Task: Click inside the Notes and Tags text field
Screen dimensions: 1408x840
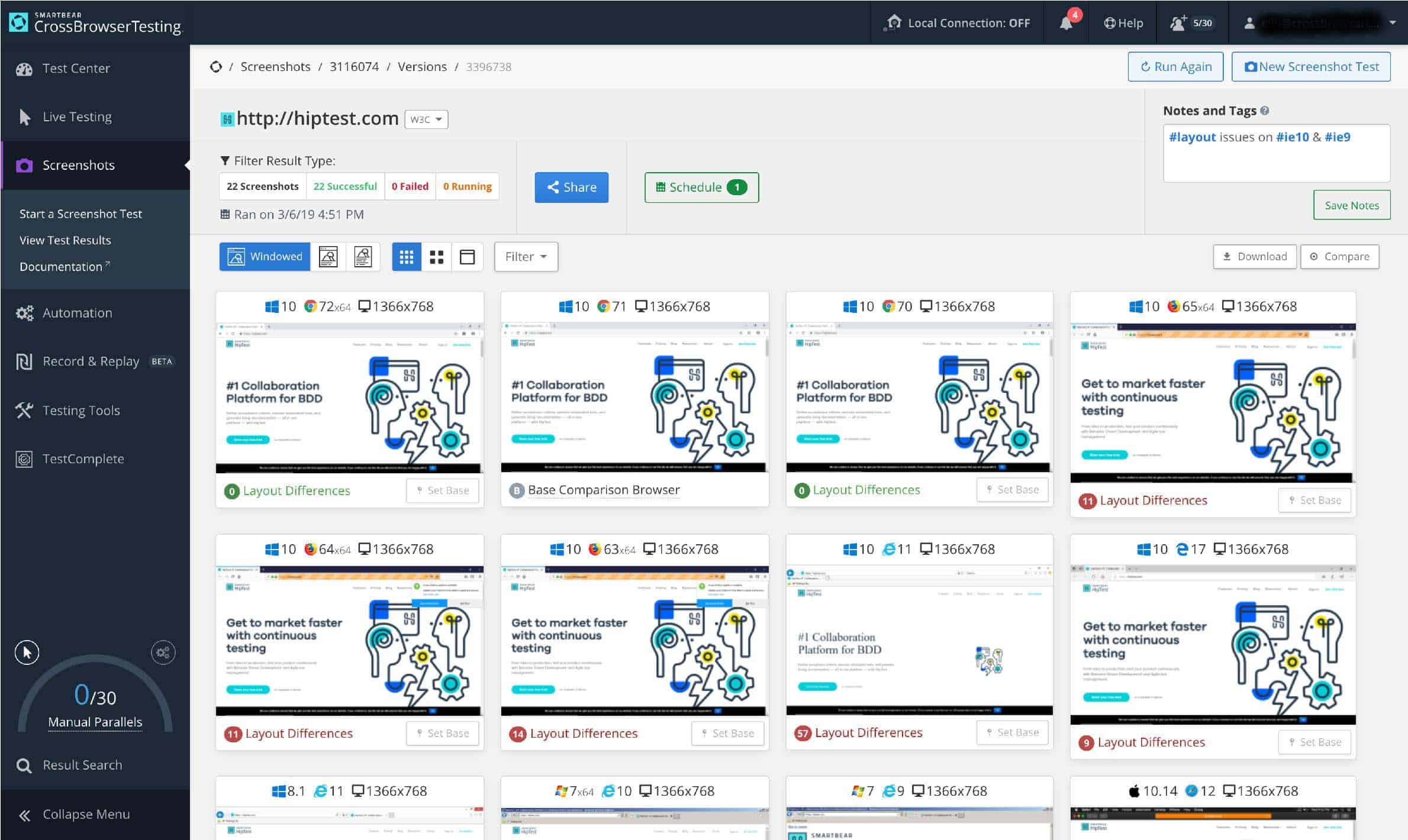Action: pyautogui.click(x=1276, y=160)
